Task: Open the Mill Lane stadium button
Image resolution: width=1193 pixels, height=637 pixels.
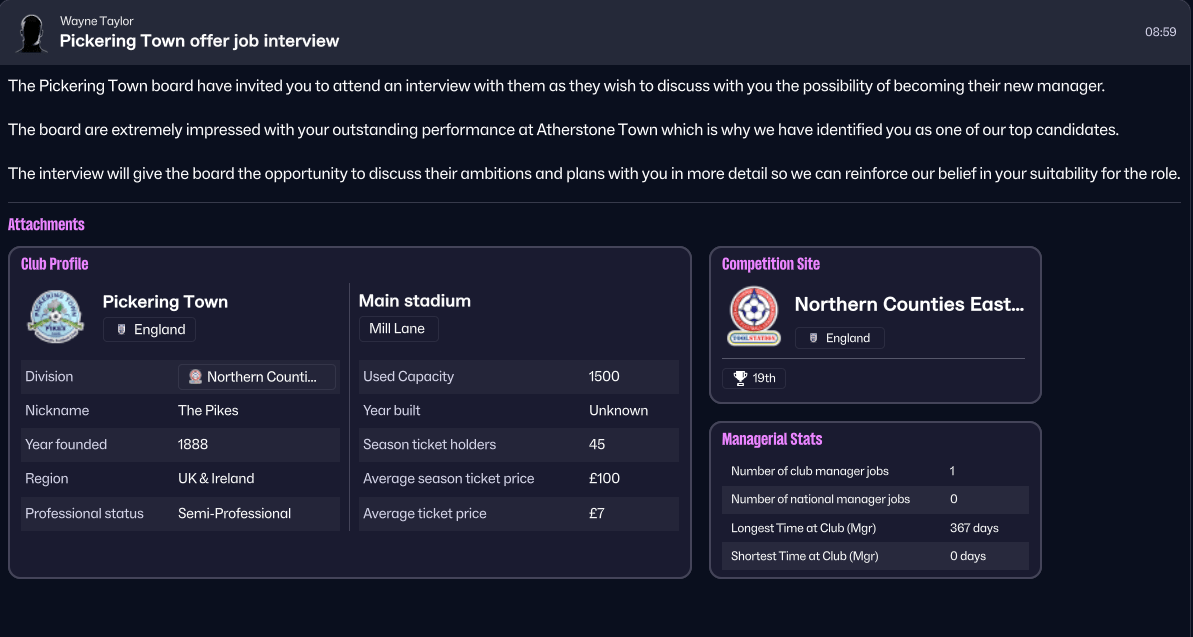Action: (397, 329)
